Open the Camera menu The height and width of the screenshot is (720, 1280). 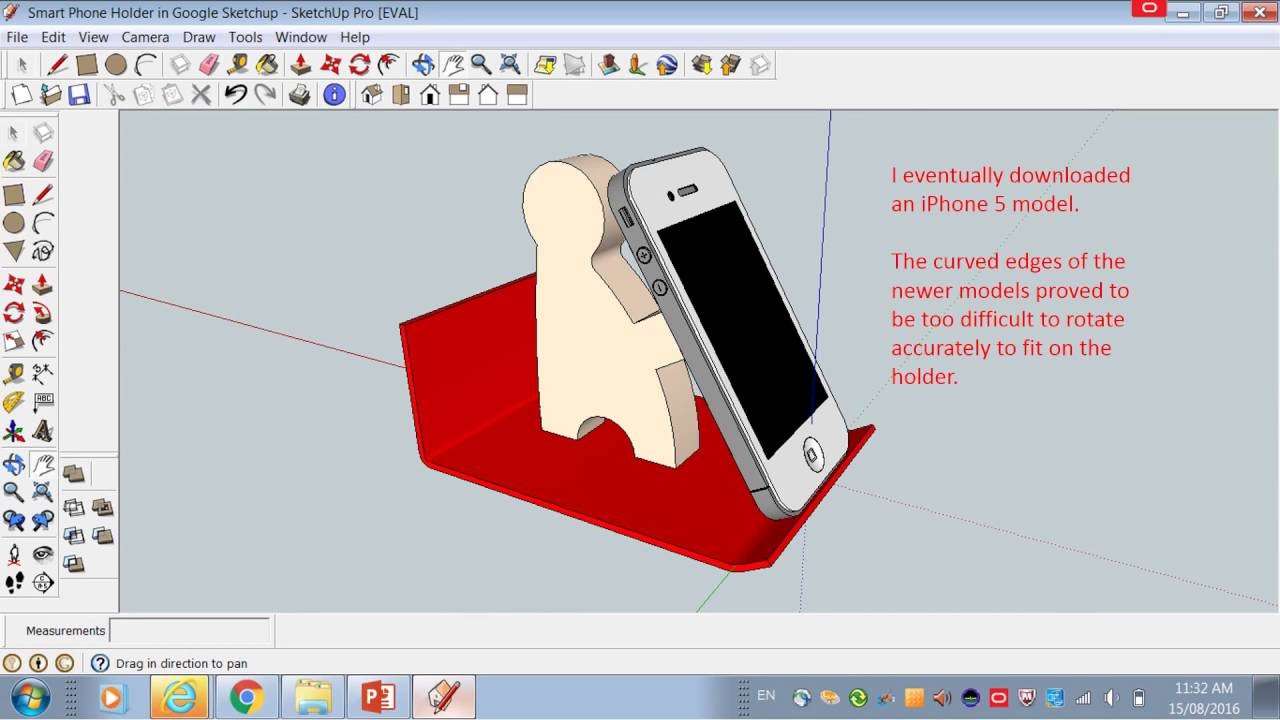(x=145, y=37)
